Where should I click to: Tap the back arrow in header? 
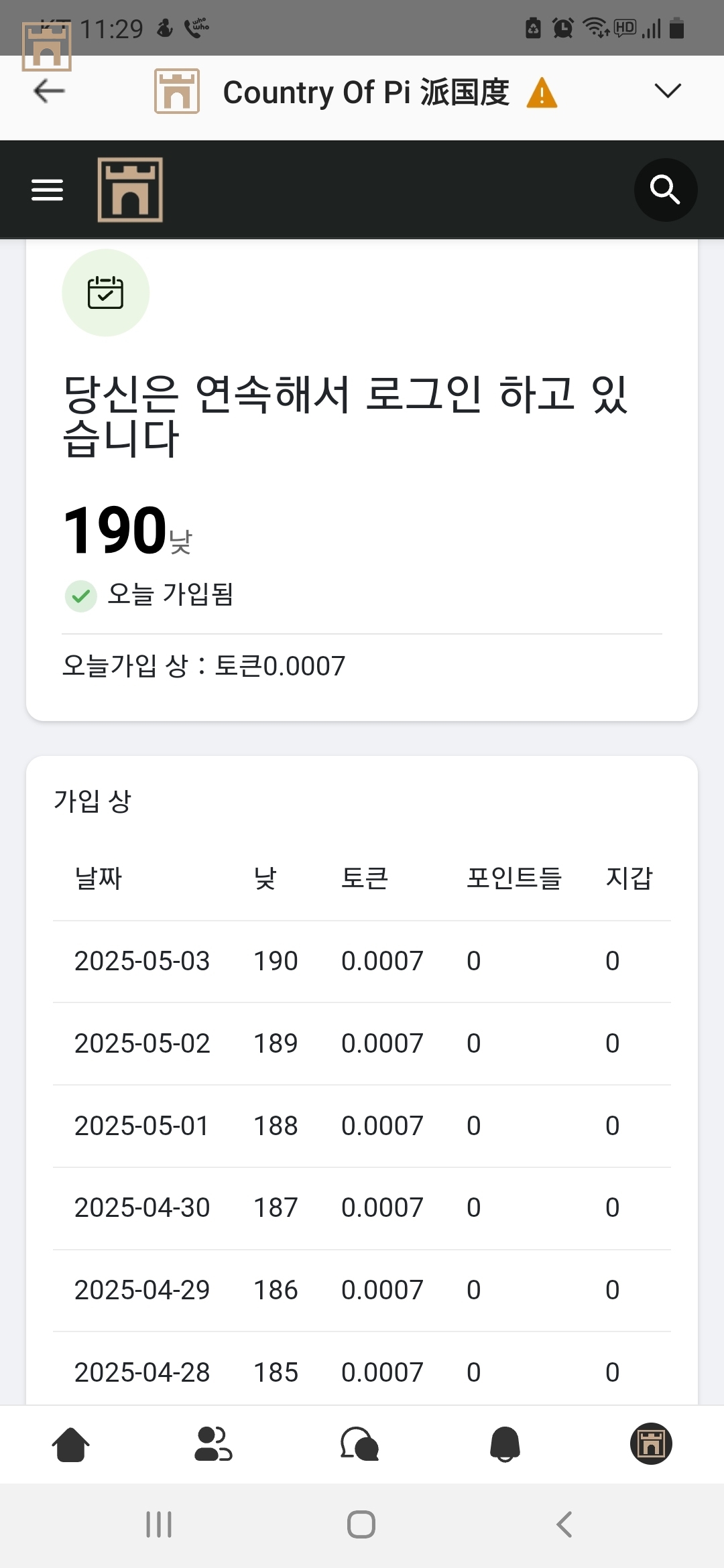(x=49, y=91)
